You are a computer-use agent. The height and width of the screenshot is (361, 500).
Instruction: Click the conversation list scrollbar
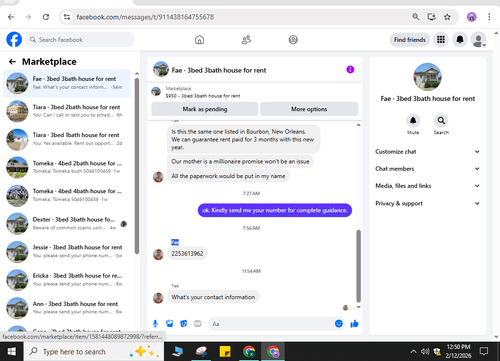tap(137, 166)
